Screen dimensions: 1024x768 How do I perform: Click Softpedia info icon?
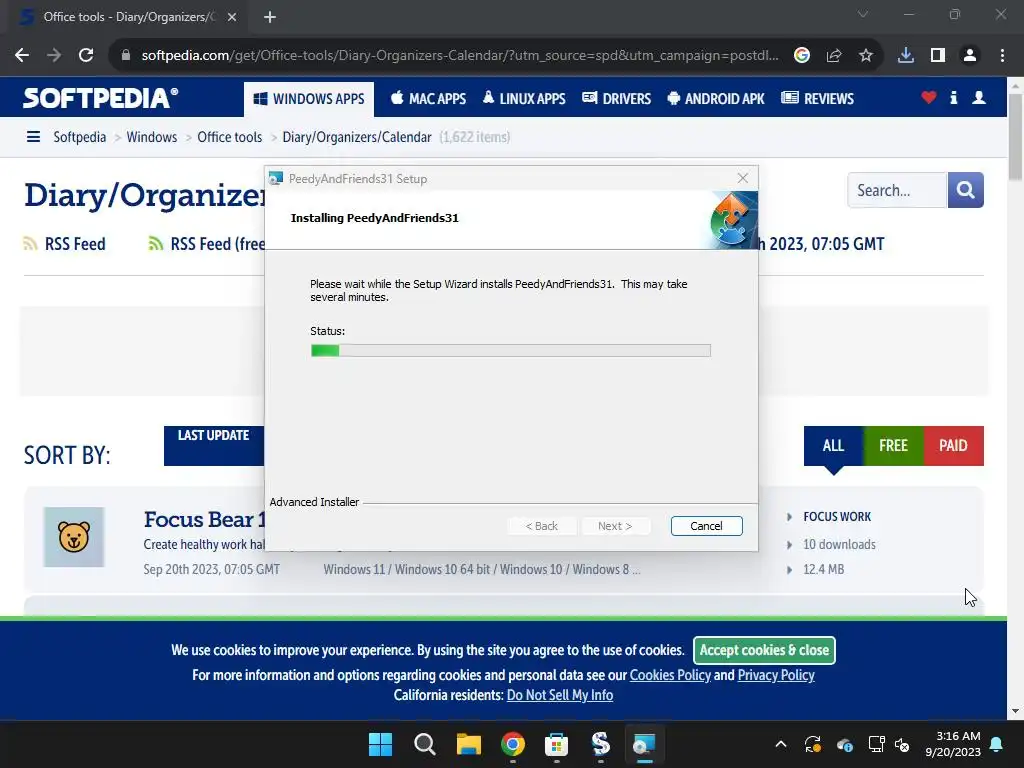953,98
